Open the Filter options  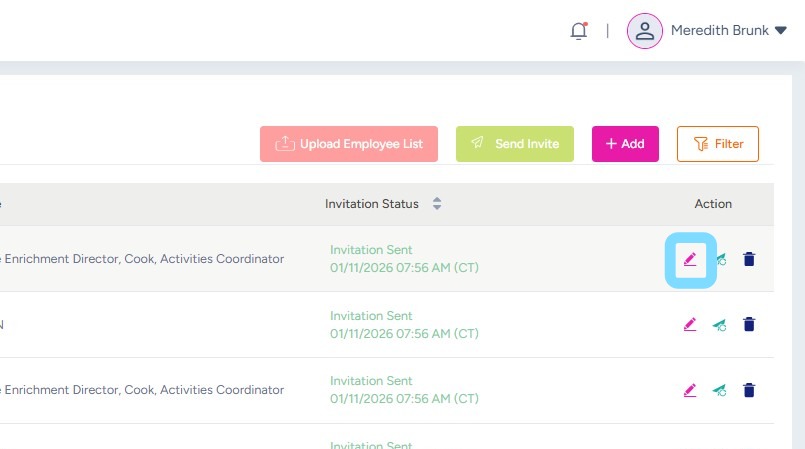tap(717, 144)
